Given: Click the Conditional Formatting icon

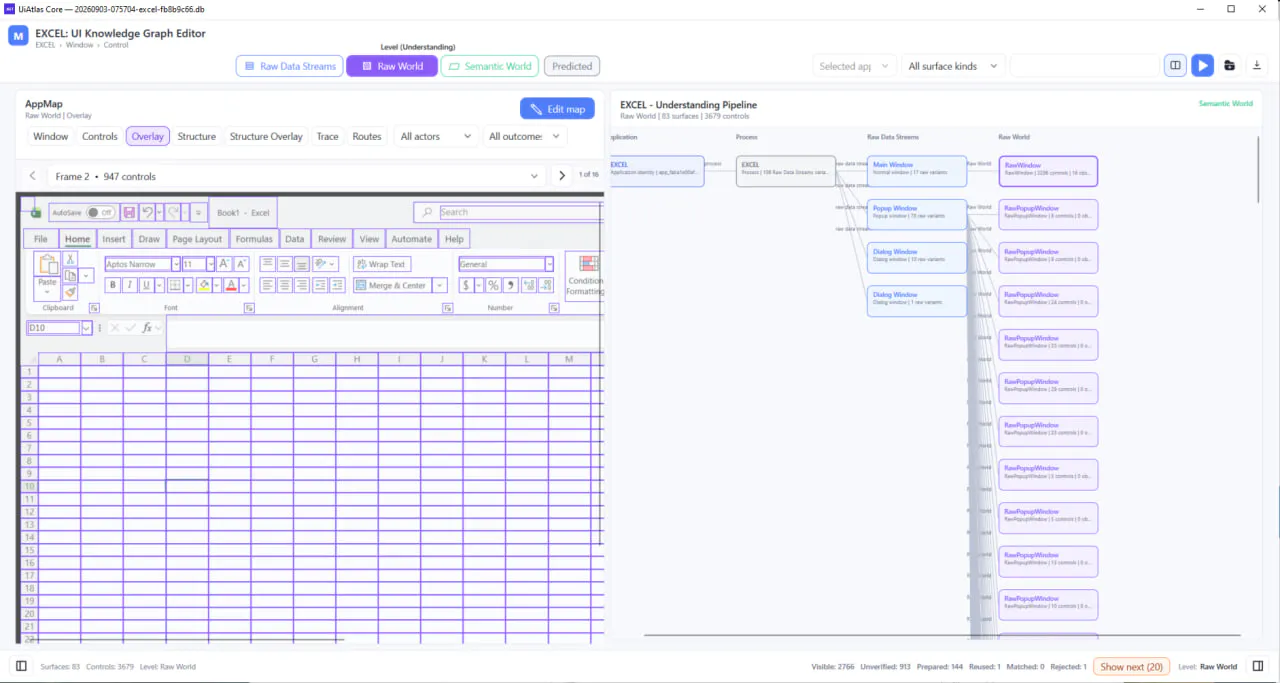Looking at the screenshot, I should tap(589, 264).
